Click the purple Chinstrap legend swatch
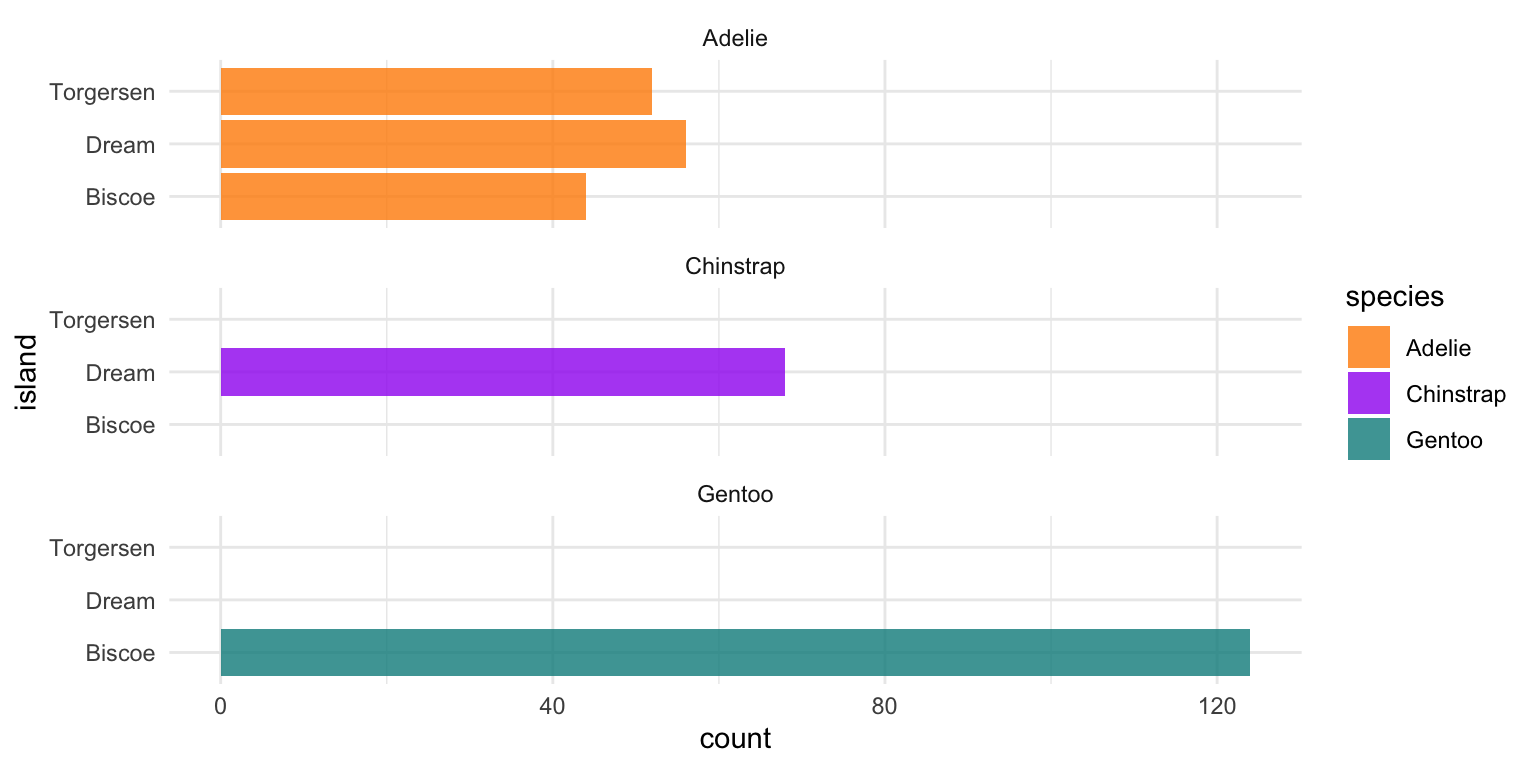 tap(1368, 393)
